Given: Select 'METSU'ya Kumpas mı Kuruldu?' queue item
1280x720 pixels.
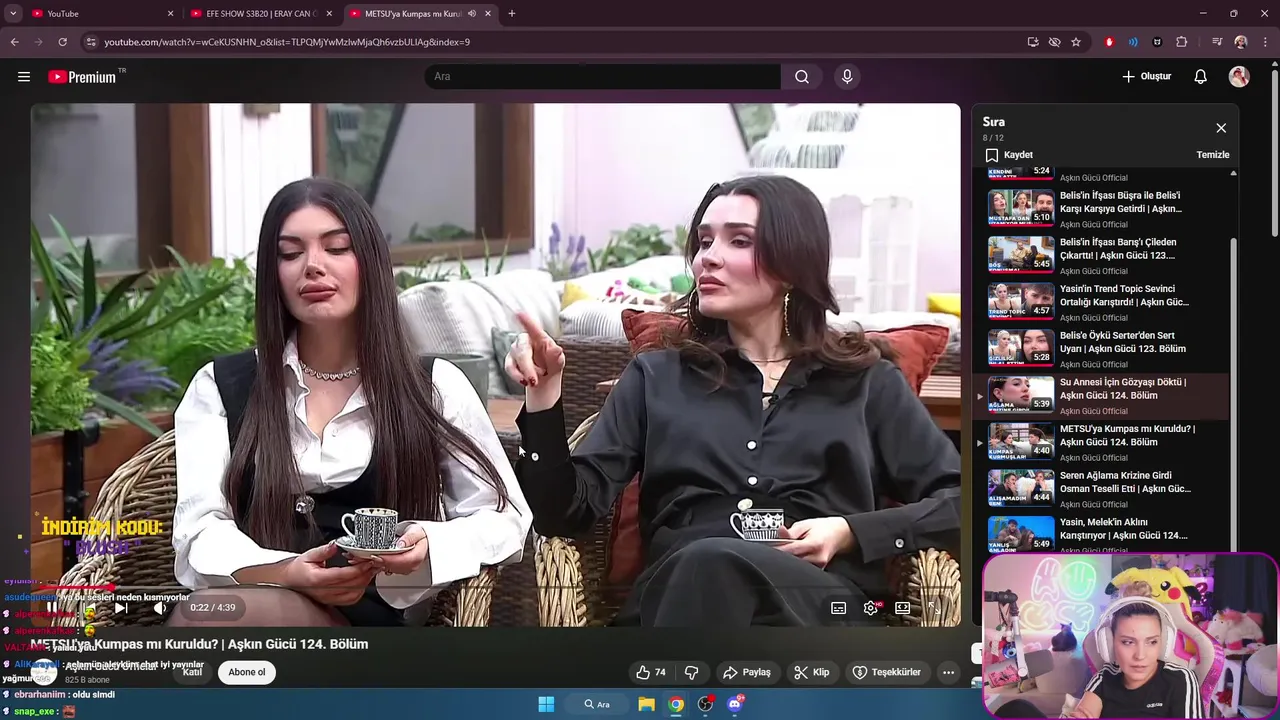Looking at the screenshot, I should point(1100,443).
